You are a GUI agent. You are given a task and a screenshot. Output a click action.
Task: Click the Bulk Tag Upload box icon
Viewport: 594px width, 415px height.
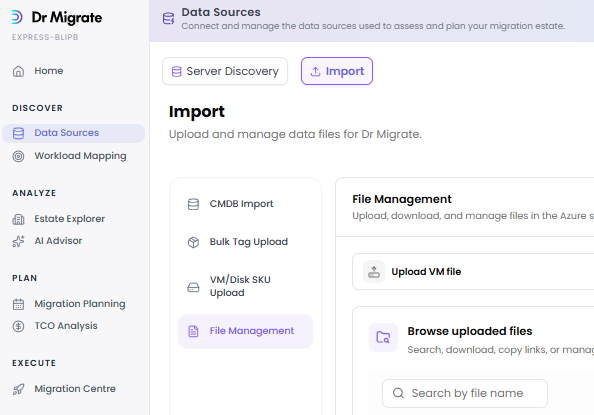pyautogui.click(x=193, y=242)
